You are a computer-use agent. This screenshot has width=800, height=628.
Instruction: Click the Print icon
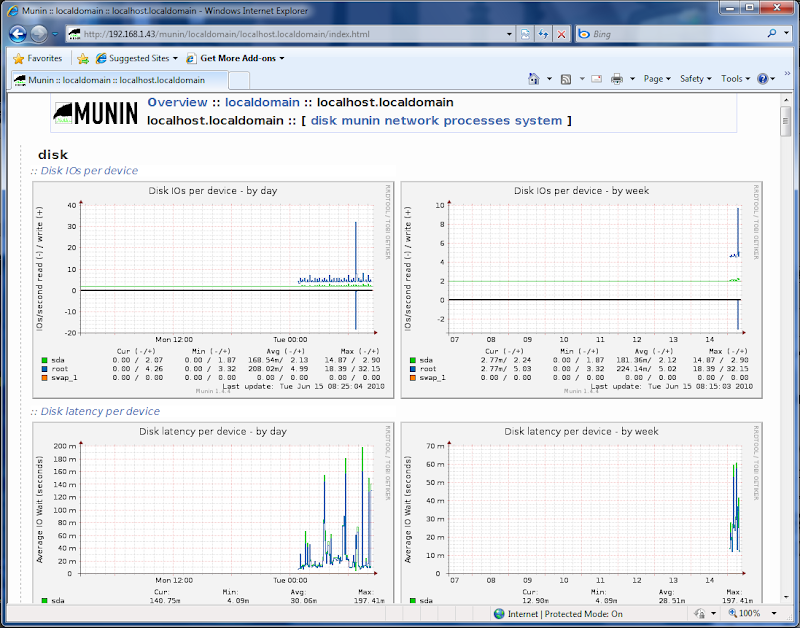617,79
